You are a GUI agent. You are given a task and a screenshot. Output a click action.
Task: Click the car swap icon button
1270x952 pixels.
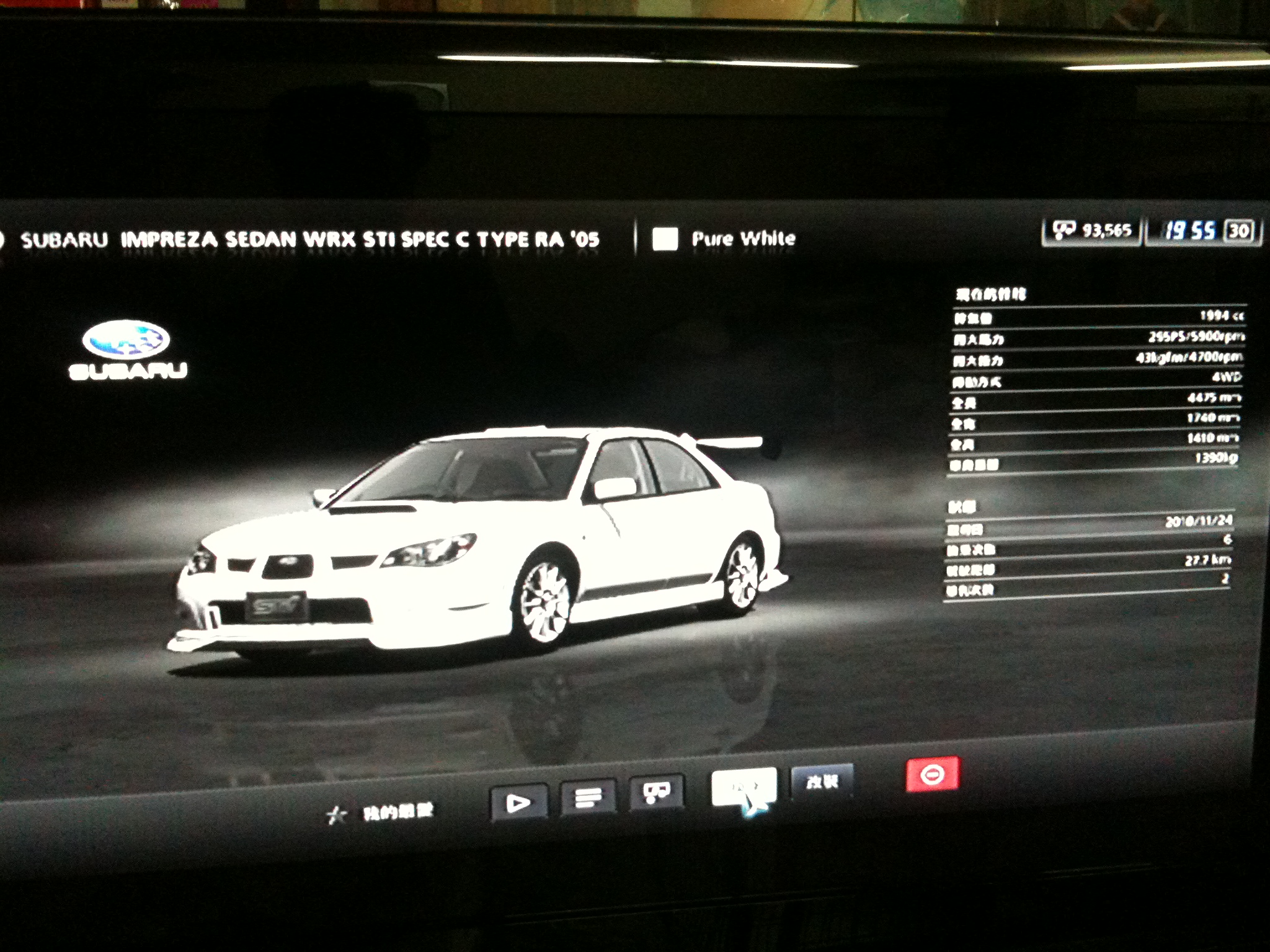click(x=656, y=793)
